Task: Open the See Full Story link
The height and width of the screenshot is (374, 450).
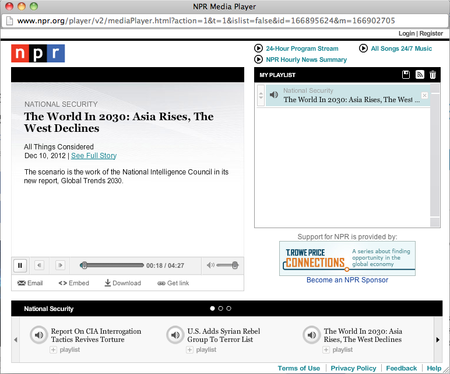Action: click(x=94, y=156)
